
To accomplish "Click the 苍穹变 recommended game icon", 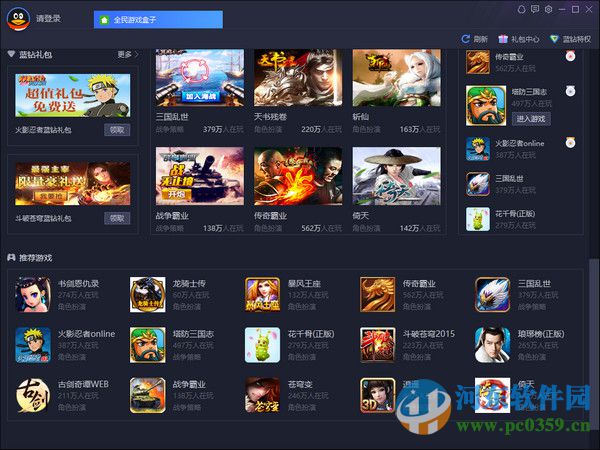I will (262, 395).
